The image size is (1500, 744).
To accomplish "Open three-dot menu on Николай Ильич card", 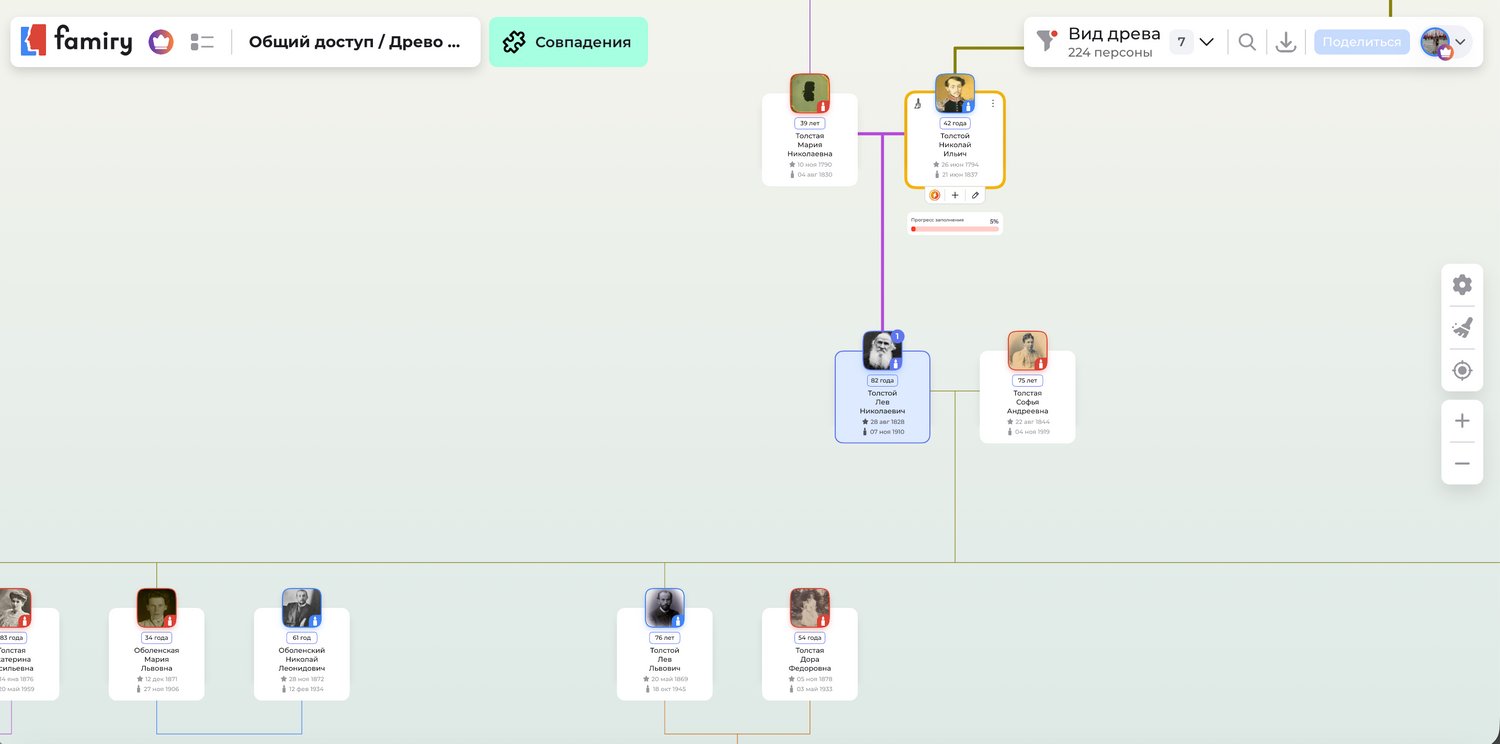I will click(x=993, y=103).
